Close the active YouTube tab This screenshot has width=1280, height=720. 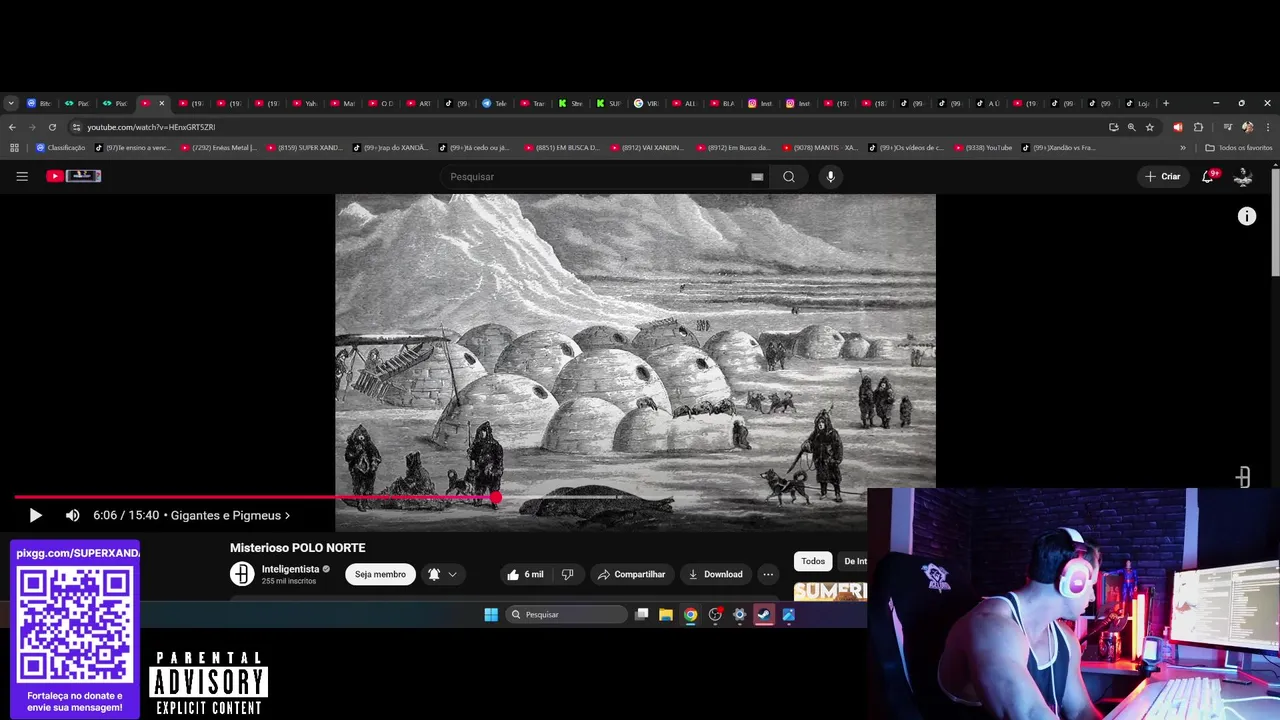coord(161,103)
